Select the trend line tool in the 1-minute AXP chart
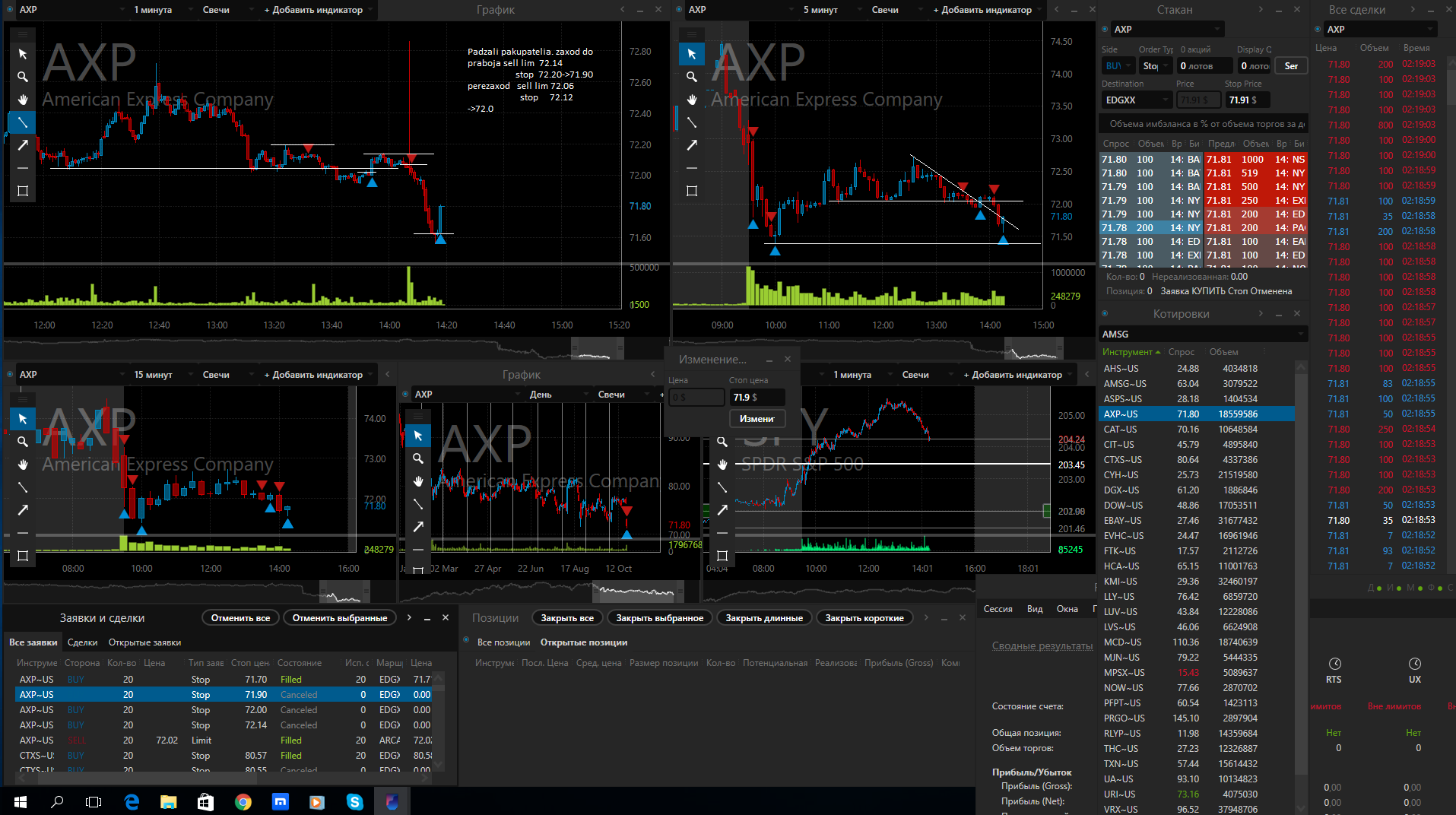Screen dimensions: 1456x815 point(23,122)
